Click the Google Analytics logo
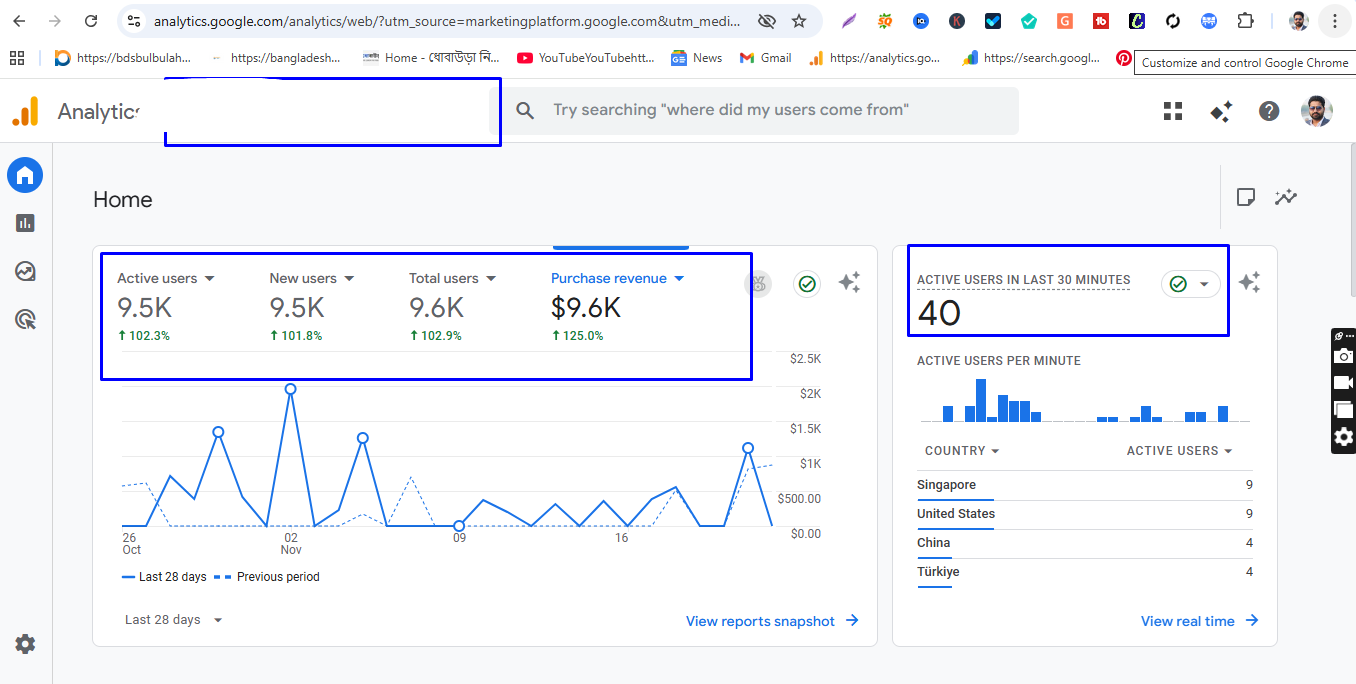 click(x=25, y=111)
